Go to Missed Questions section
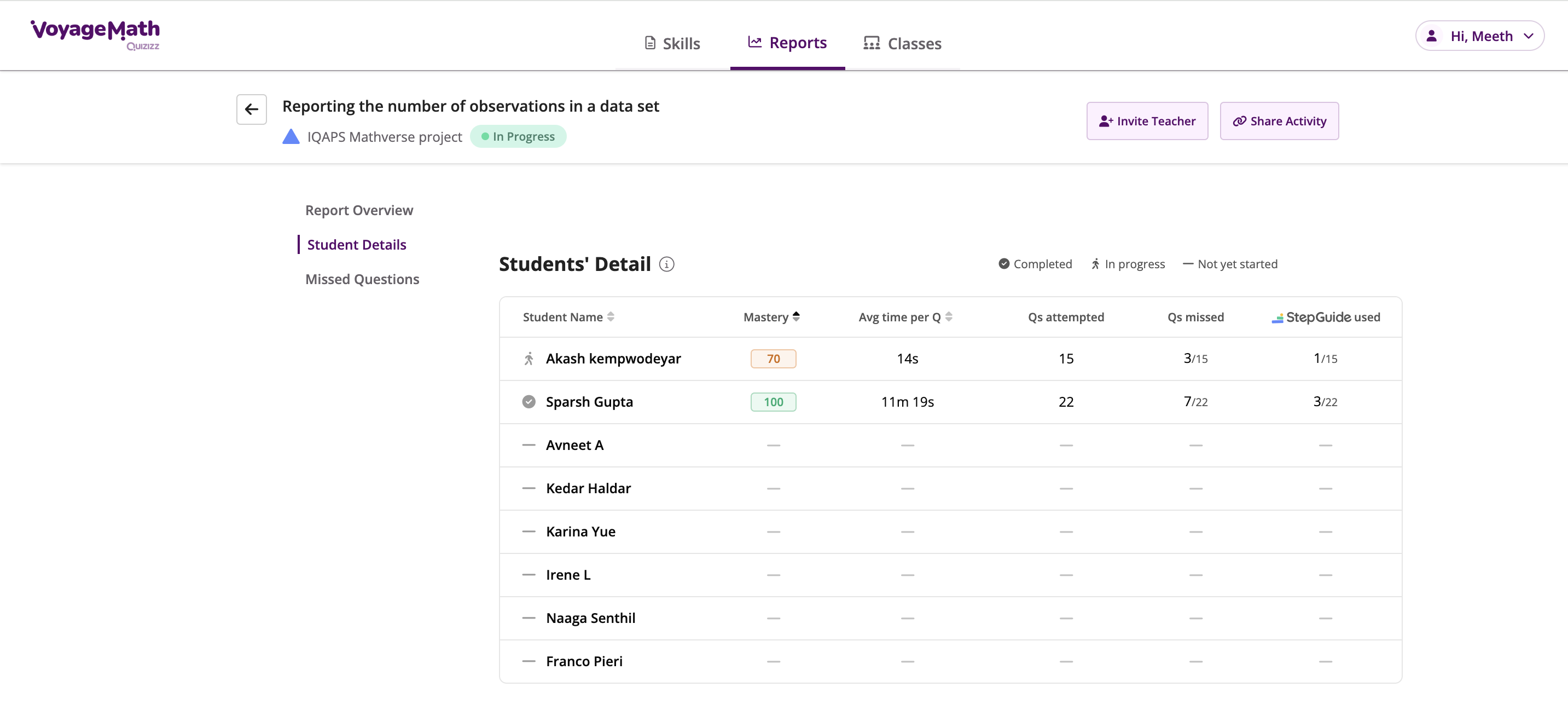The width and height of the screenshot is (1568, 716). [362, 279]
